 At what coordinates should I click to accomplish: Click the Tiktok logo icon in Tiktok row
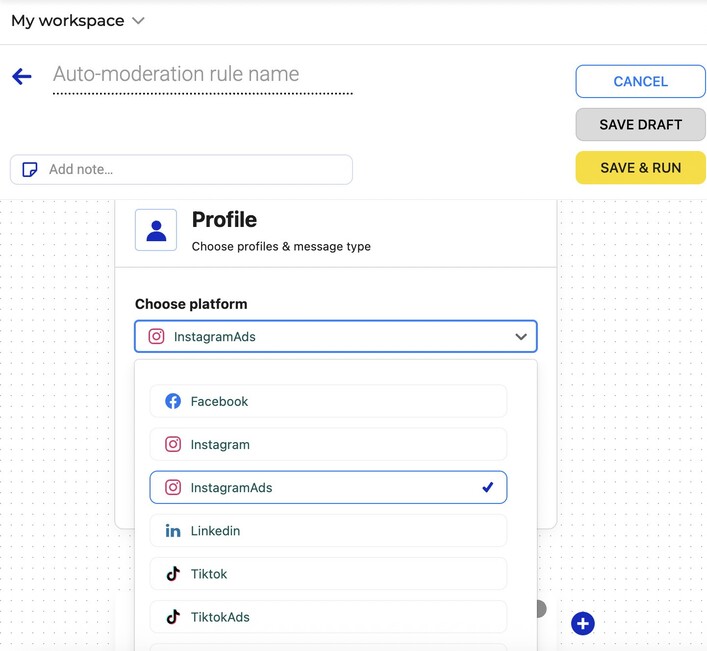click(x=173, y=574)
